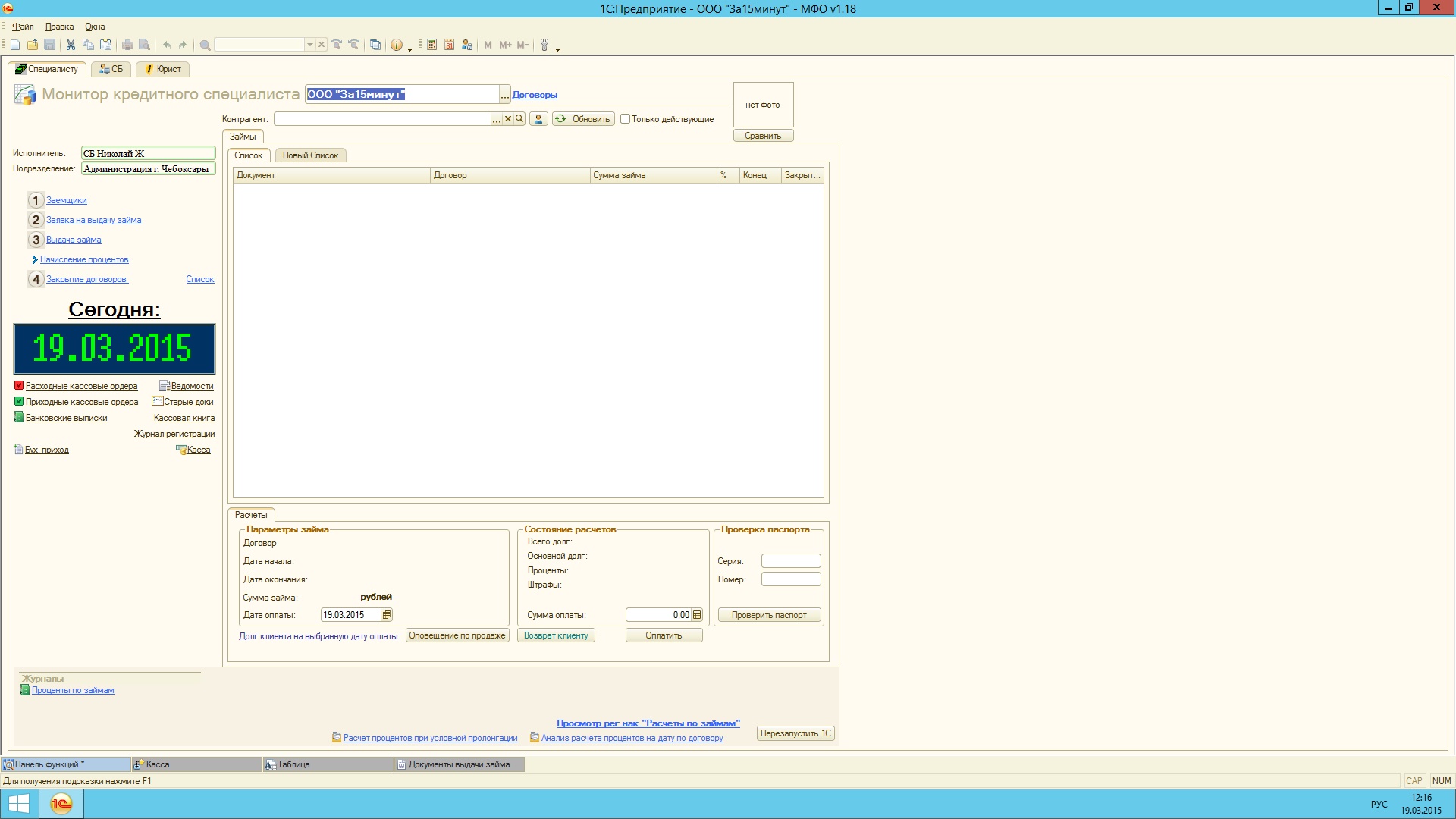Switch to Касса window in bottom panel
Screen dimensions: 1456x819
[x=196, y=764]
